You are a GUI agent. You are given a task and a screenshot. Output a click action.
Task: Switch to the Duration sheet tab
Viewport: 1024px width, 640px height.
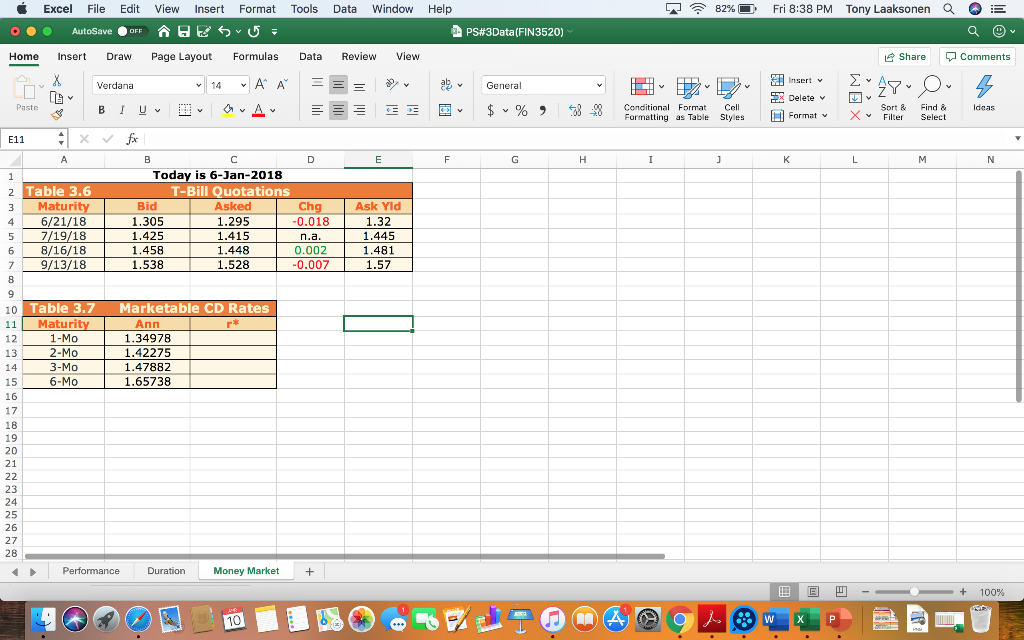pyautogui.click(x=166, y=570)
